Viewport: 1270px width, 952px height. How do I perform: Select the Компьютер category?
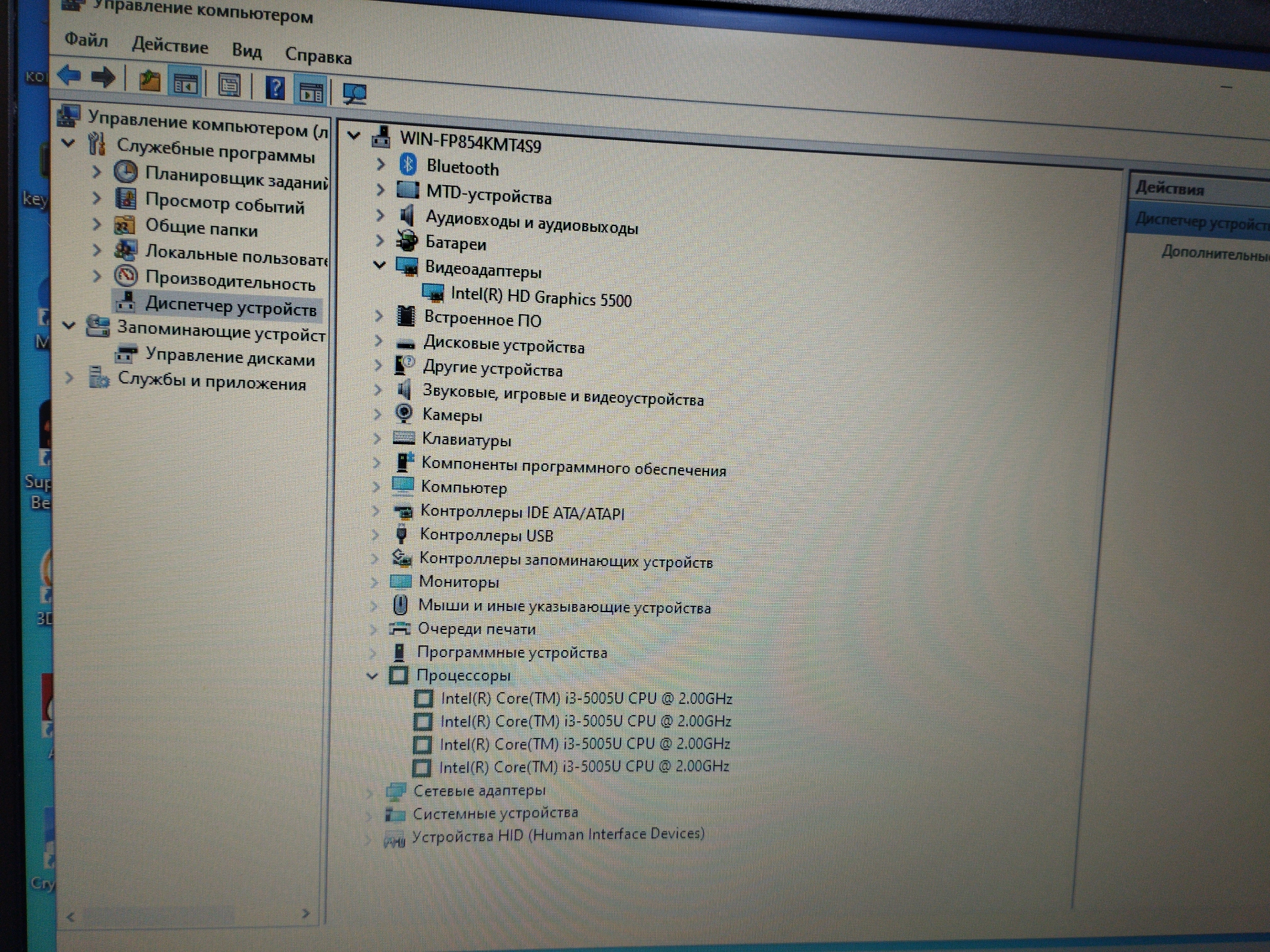pyautogui.click(x=464, y=488)
